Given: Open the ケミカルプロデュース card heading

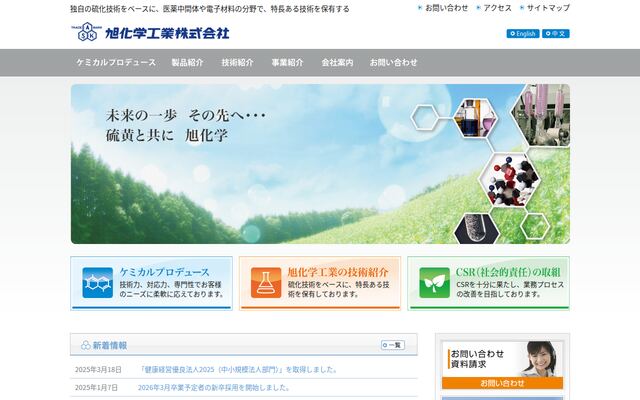Looking at the screenshot, I should (x=164, y=272).
